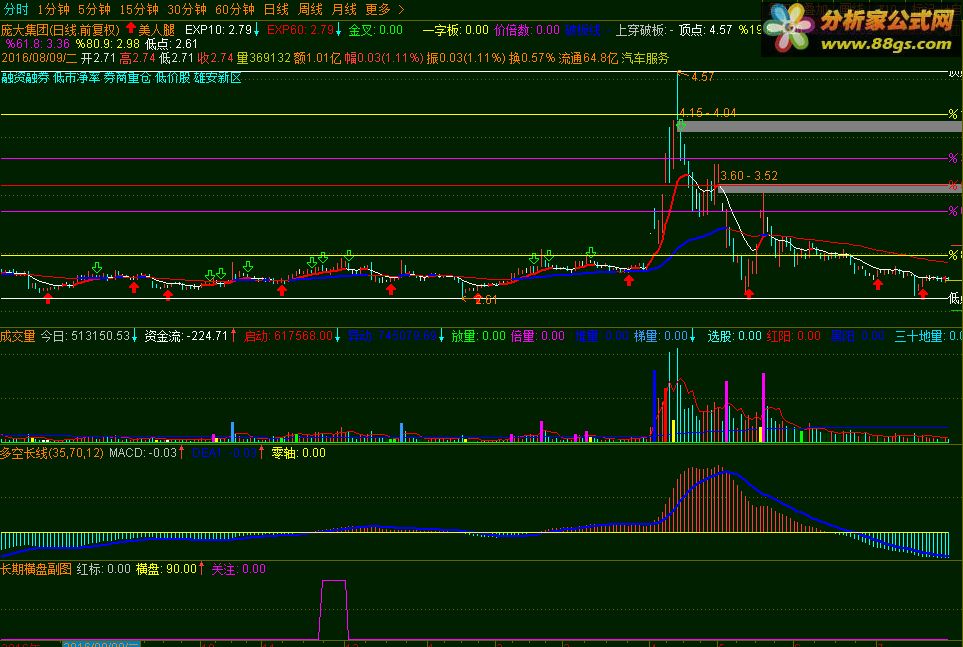Click the 额1.01亿 turnover figure
Image resolution: width=963 pixels, height=647 pixels.
coord(317,58)
